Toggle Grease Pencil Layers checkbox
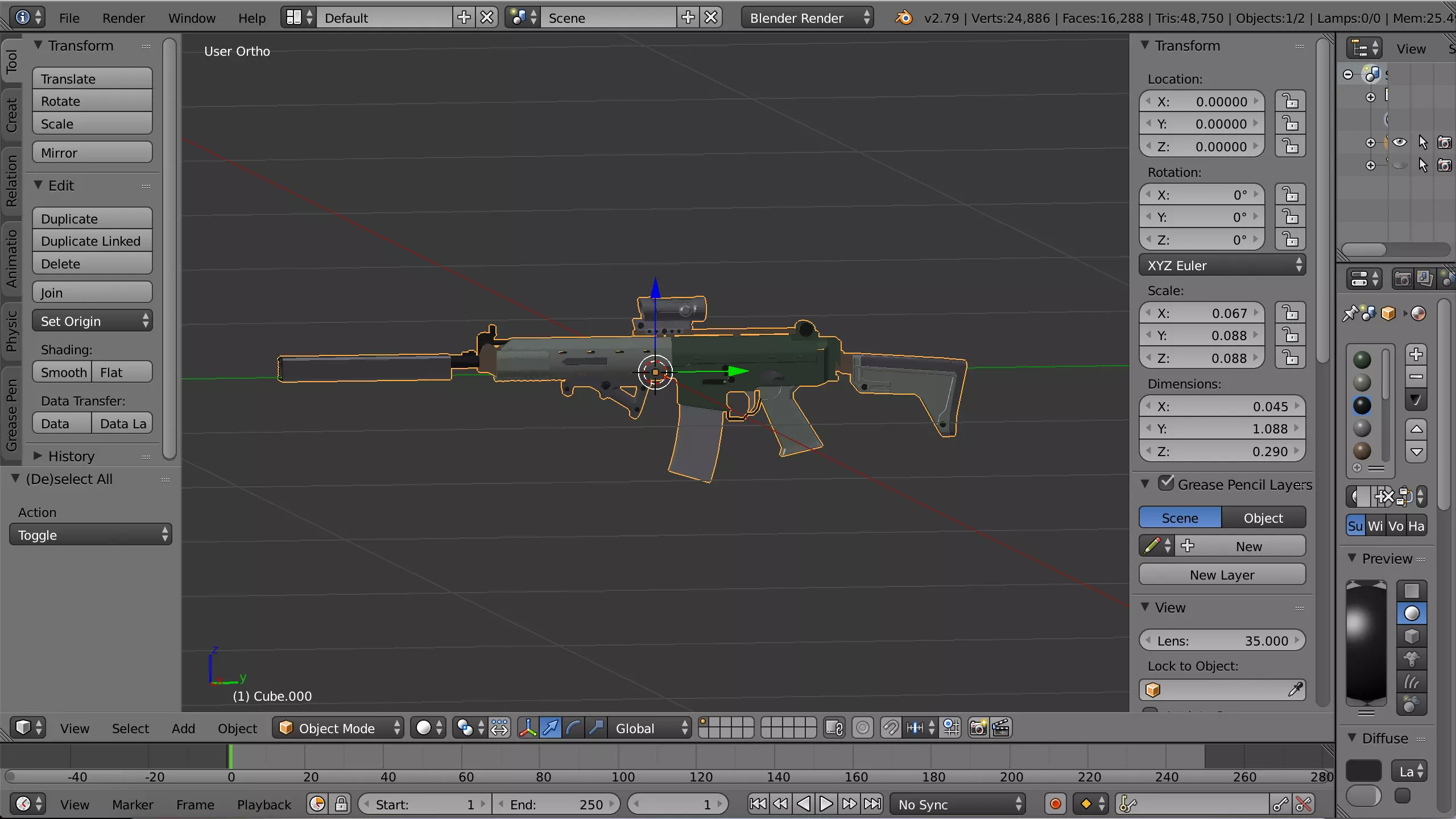 pos(1166,483)
